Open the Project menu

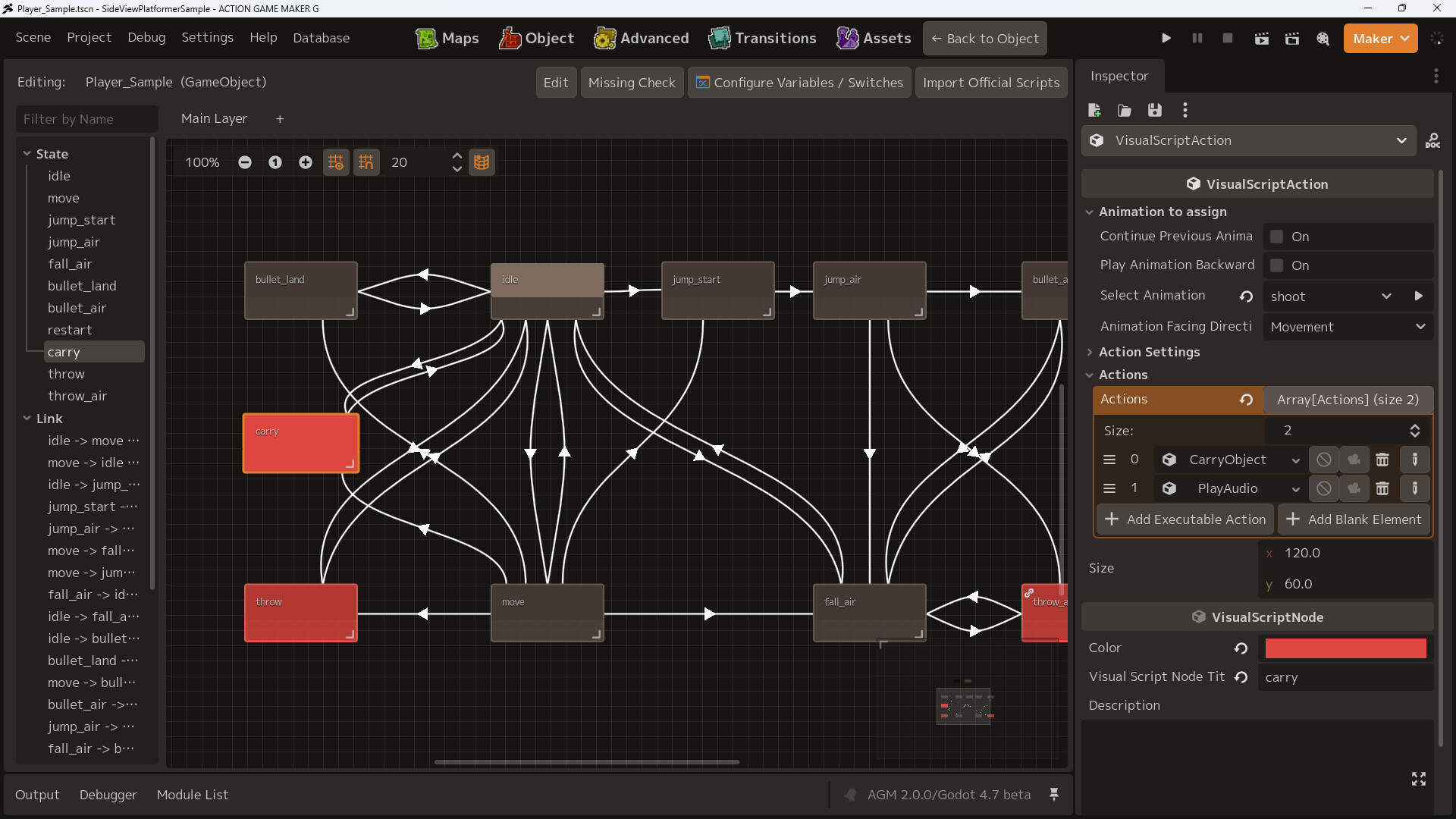click(89, 38)
